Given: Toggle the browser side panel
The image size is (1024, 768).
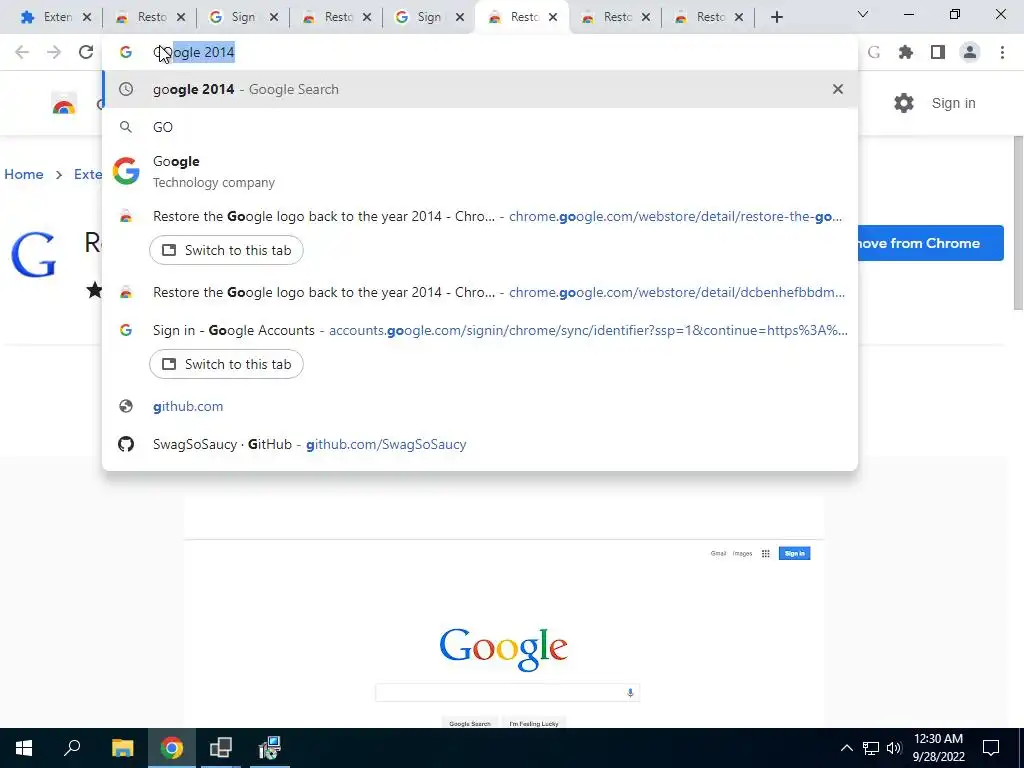Looking at the screenshot, I should pyautogui.click(x=938, y=52).
